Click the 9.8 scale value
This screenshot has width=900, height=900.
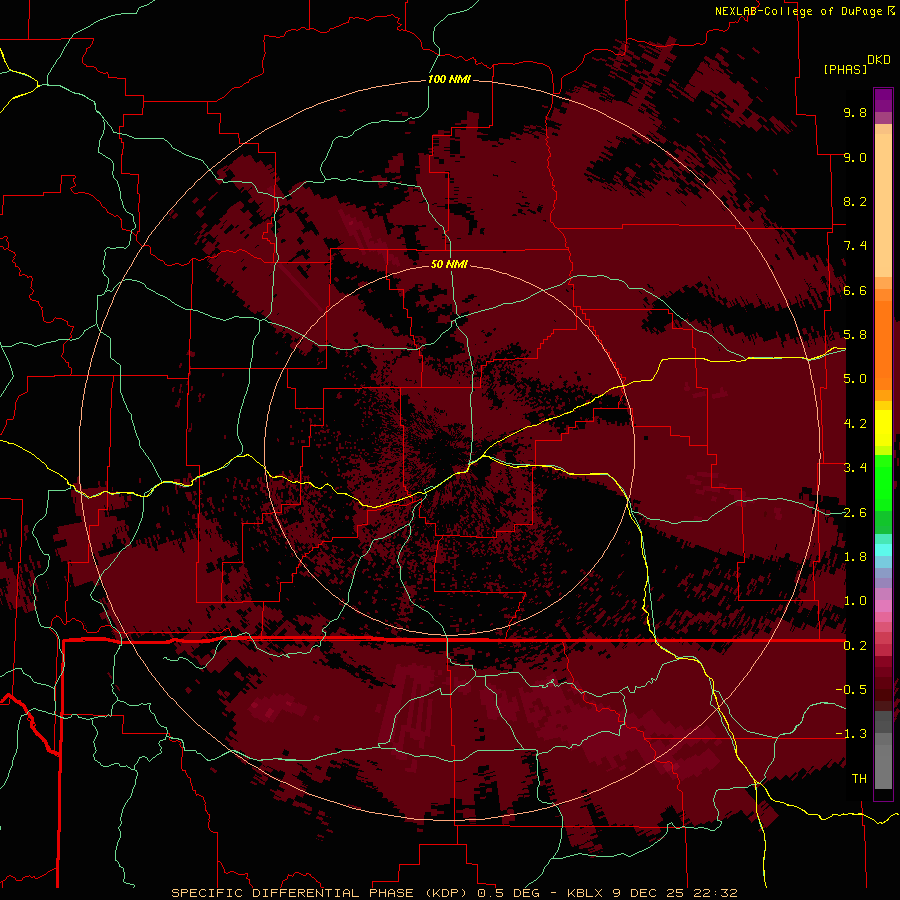[x=855, y=112]
